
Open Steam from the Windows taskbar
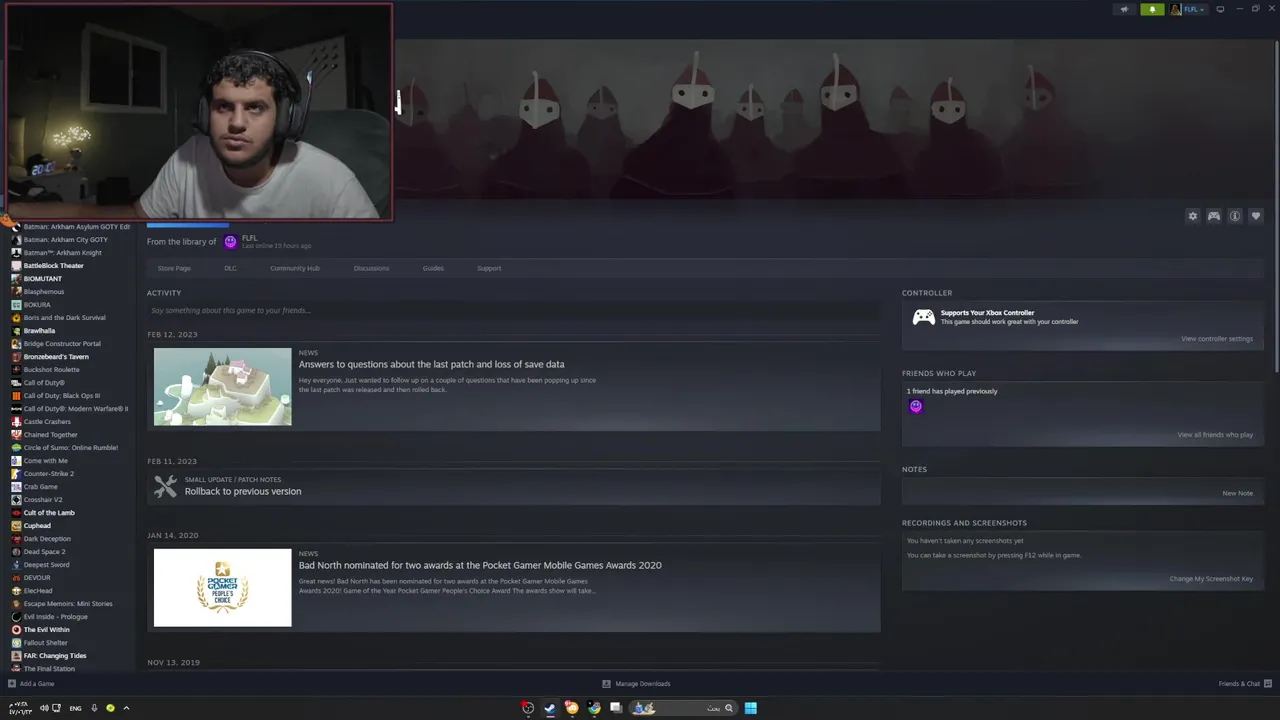tap(549, 708)
